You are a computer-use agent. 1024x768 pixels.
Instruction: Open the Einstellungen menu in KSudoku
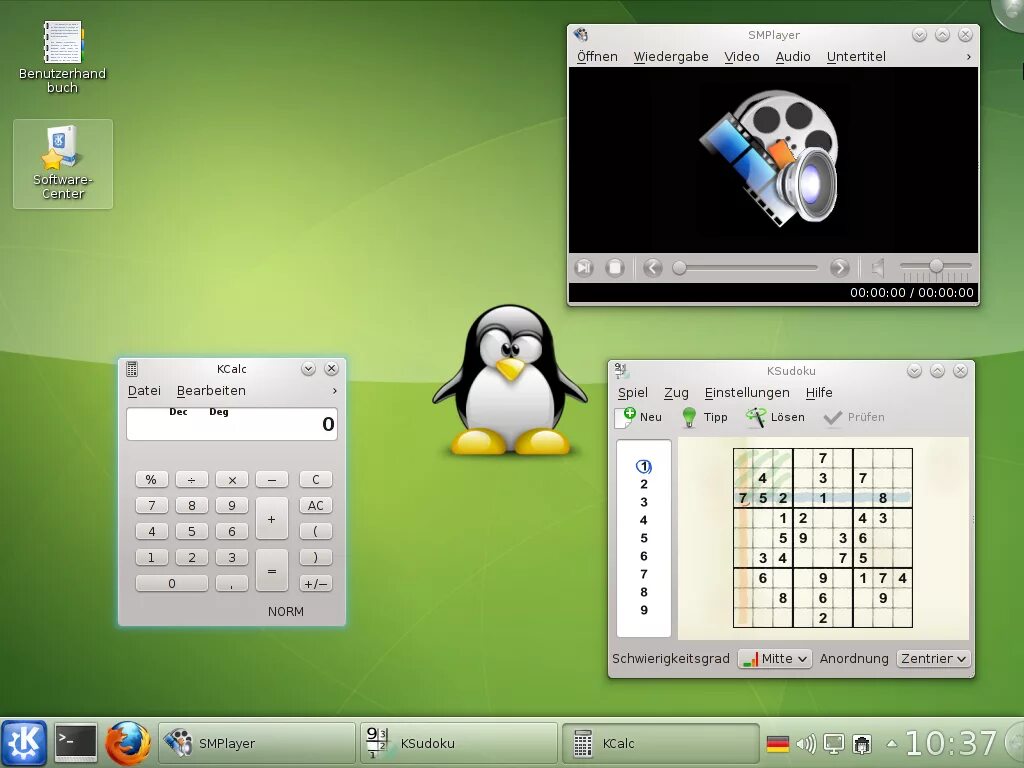747,392
